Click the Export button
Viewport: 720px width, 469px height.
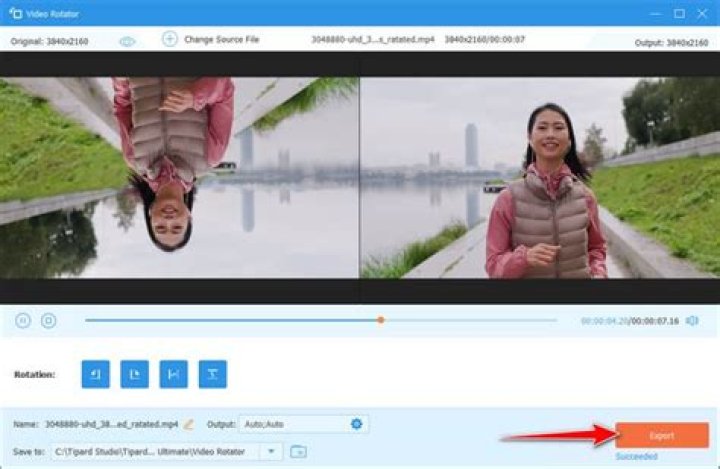(x=662, y=435)
